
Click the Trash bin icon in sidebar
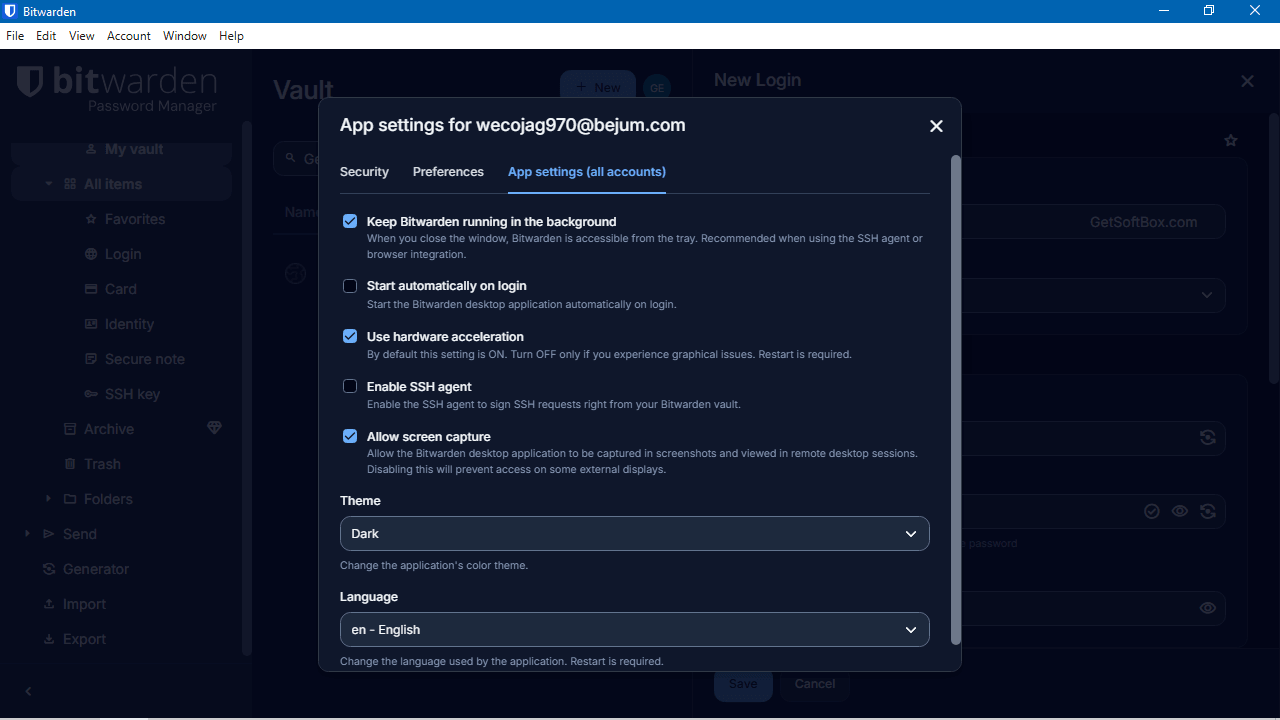click(x=70, y=464)
